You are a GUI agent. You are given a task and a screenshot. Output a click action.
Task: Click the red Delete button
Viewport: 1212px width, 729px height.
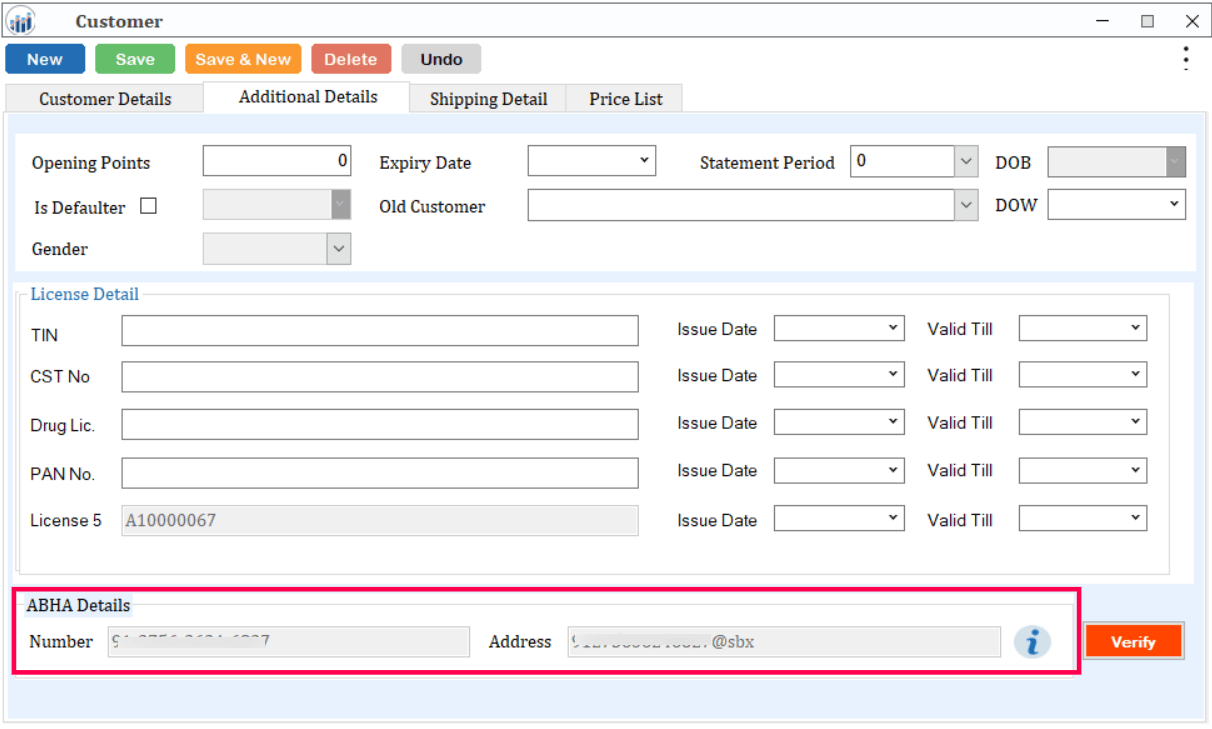(351, 59)
